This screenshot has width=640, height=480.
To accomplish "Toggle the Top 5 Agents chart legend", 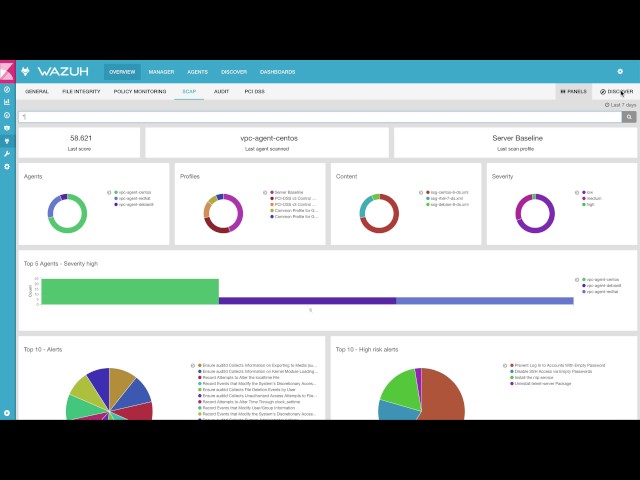I will [577, 280].
